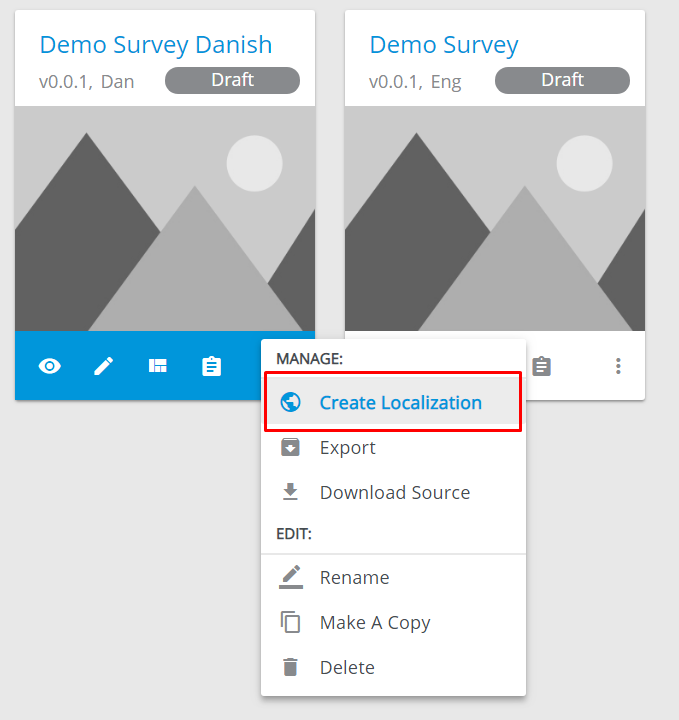
Task: Select Export from the Manage menu
Action: (x=347, y=448)
